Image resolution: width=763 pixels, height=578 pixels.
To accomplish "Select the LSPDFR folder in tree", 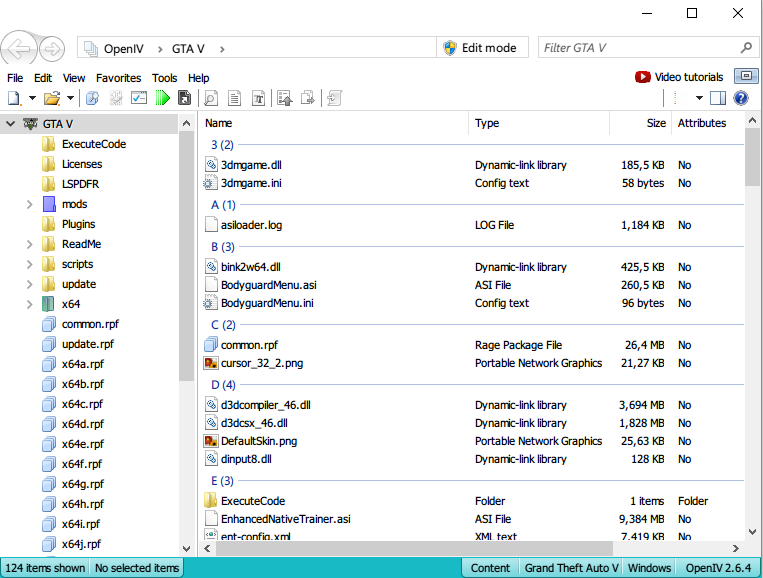I will tap(80, 184).
